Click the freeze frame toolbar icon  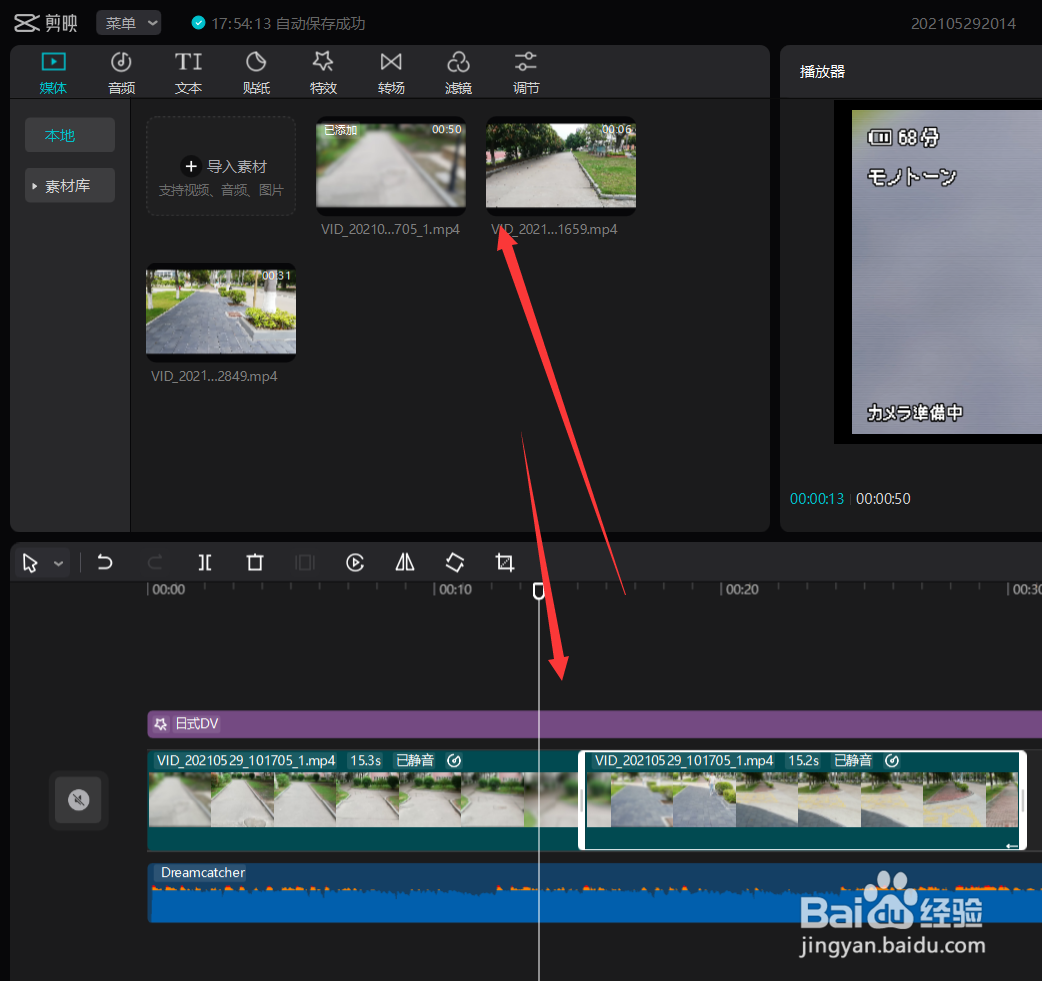[305, 563]
